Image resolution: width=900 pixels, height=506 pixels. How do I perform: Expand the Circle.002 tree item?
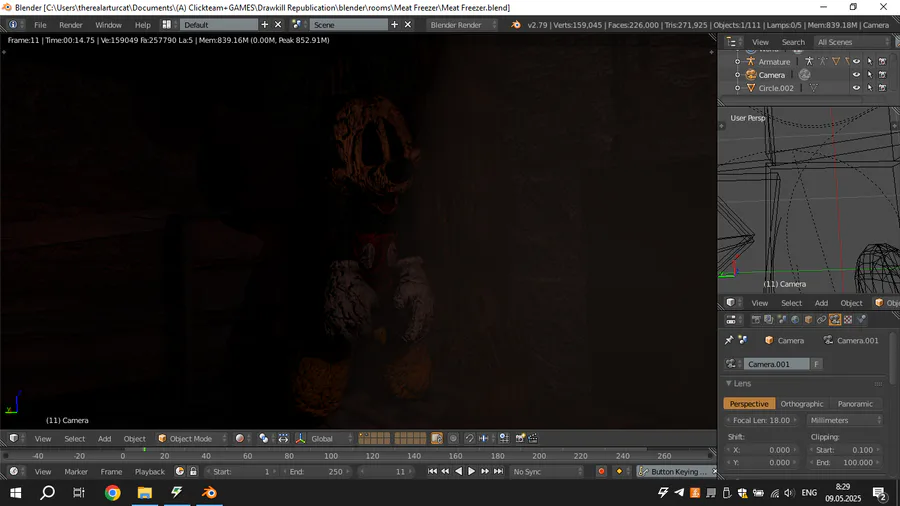(x=738, y=88)
